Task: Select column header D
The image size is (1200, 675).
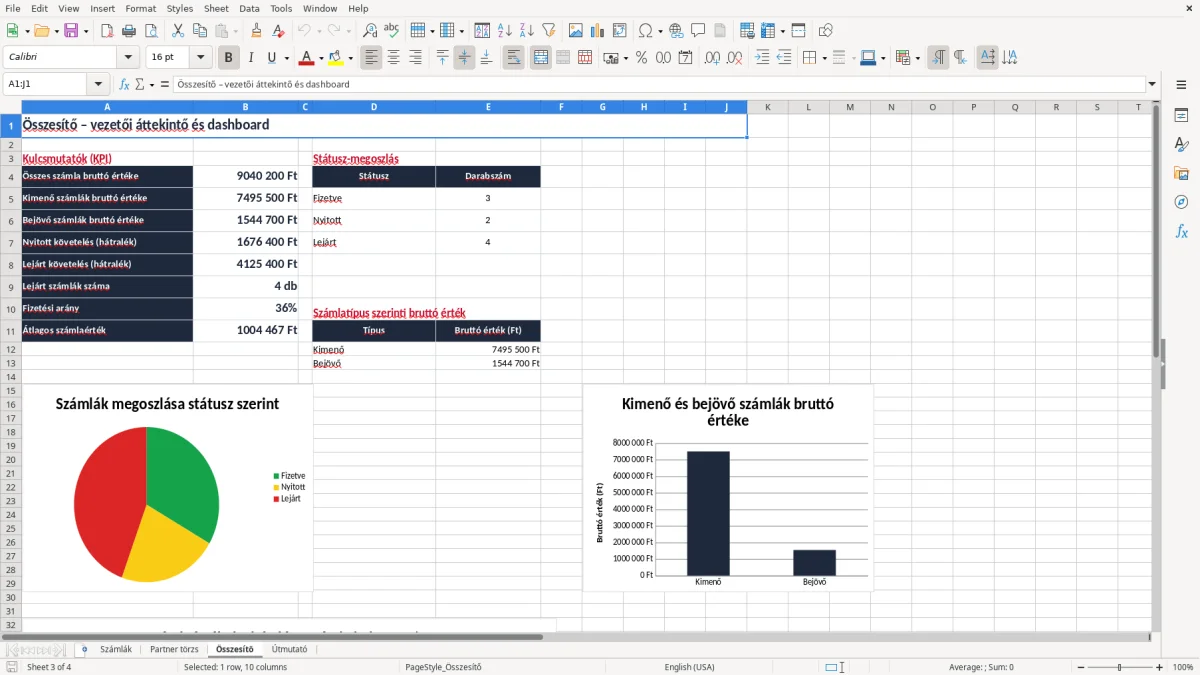Action: click(x=373, y=107)
